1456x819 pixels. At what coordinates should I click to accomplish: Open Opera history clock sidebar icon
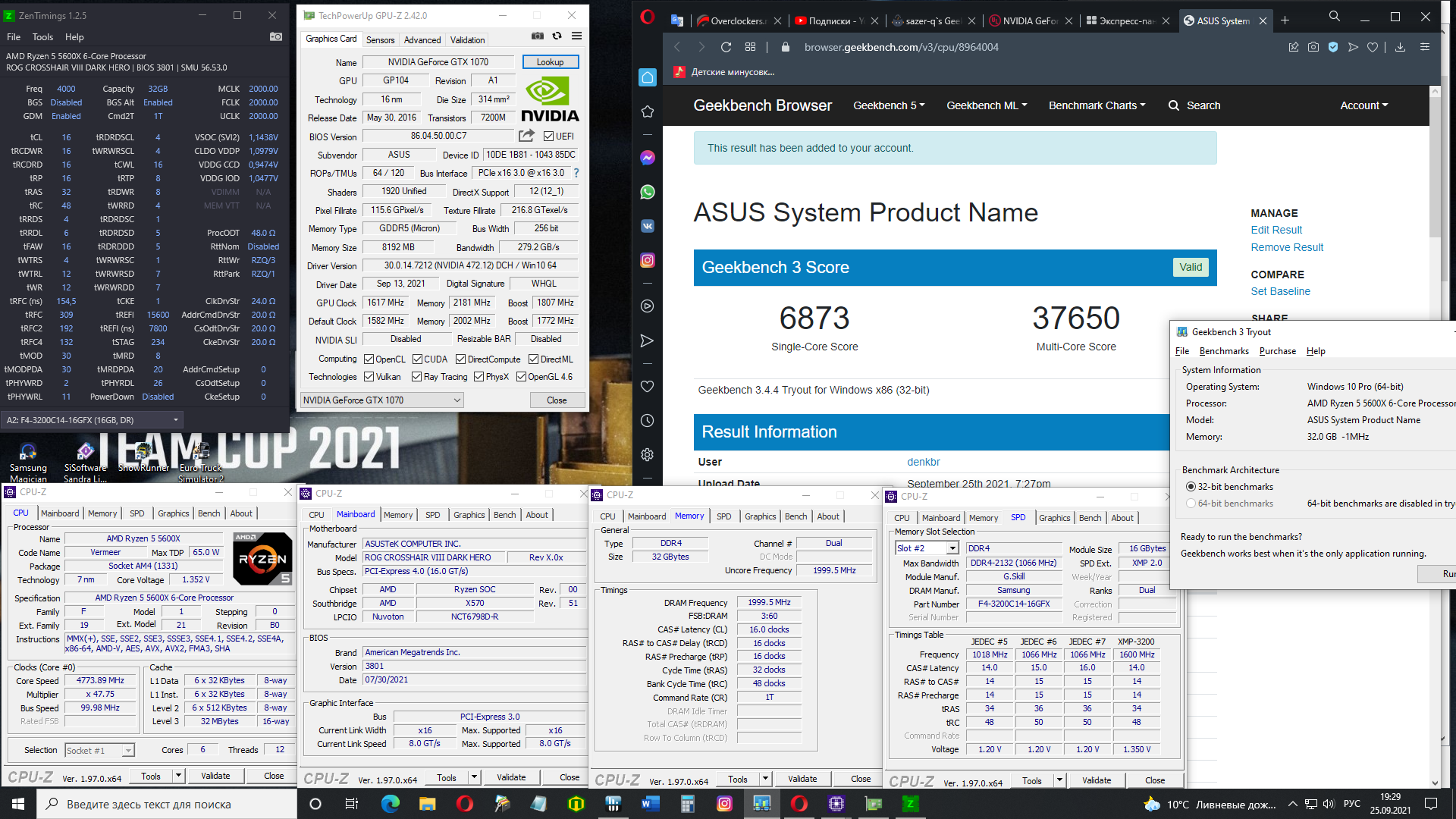tap(648, 420)
